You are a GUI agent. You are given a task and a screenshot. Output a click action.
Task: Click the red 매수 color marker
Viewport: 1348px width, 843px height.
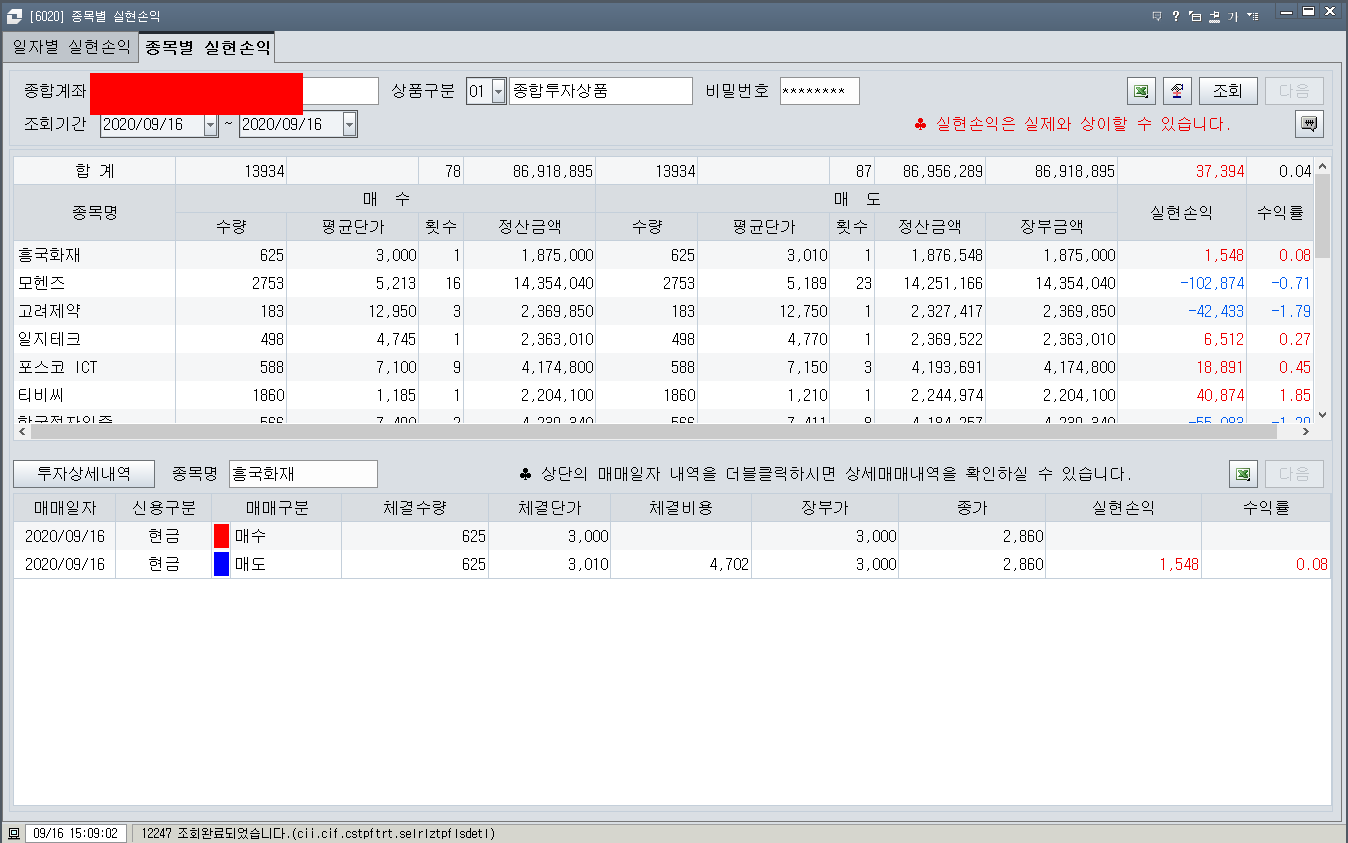click(222, 536)
